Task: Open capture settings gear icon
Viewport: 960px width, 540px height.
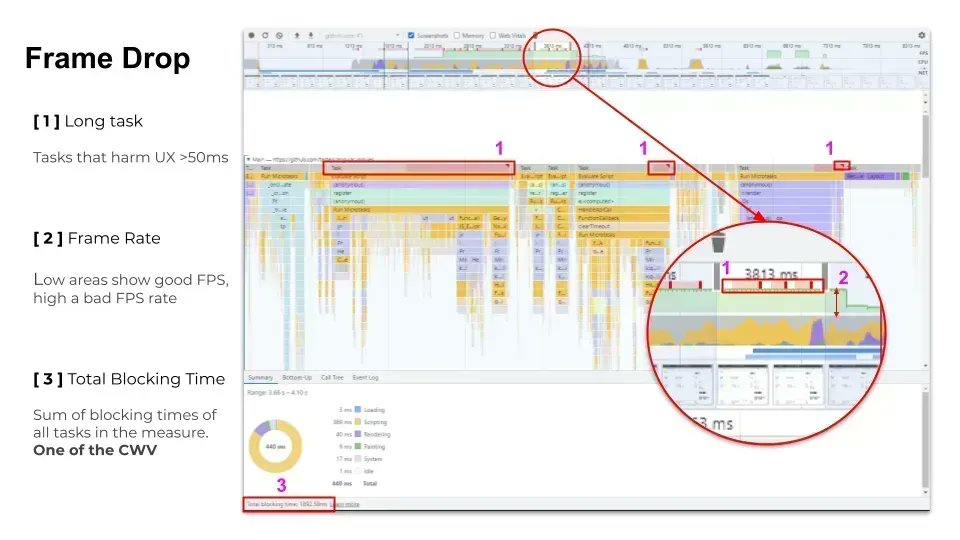Action: pos(921,36)
